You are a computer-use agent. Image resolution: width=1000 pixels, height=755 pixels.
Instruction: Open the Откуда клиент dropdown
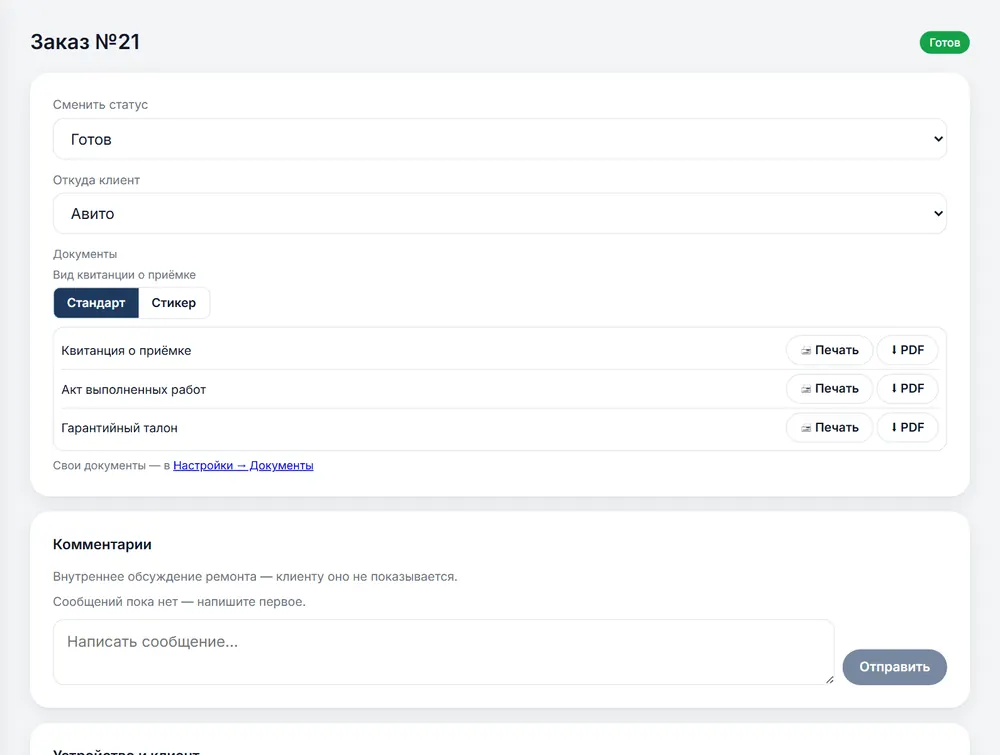[499, 214]
